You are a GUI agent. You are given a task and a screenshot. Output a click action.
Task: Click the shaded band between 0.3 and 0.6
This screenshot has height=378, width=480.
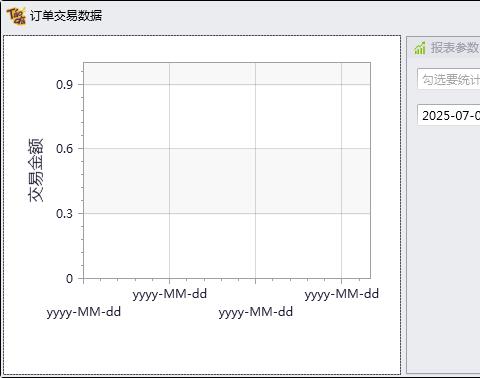coord(227,181)
